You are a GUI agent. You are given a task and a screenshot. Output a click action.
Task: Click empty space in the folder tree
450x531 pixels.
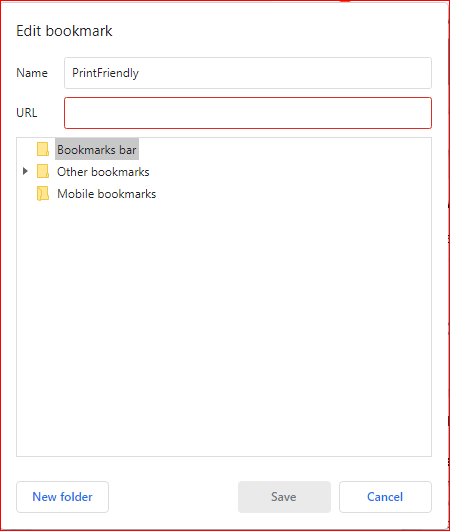224,325
